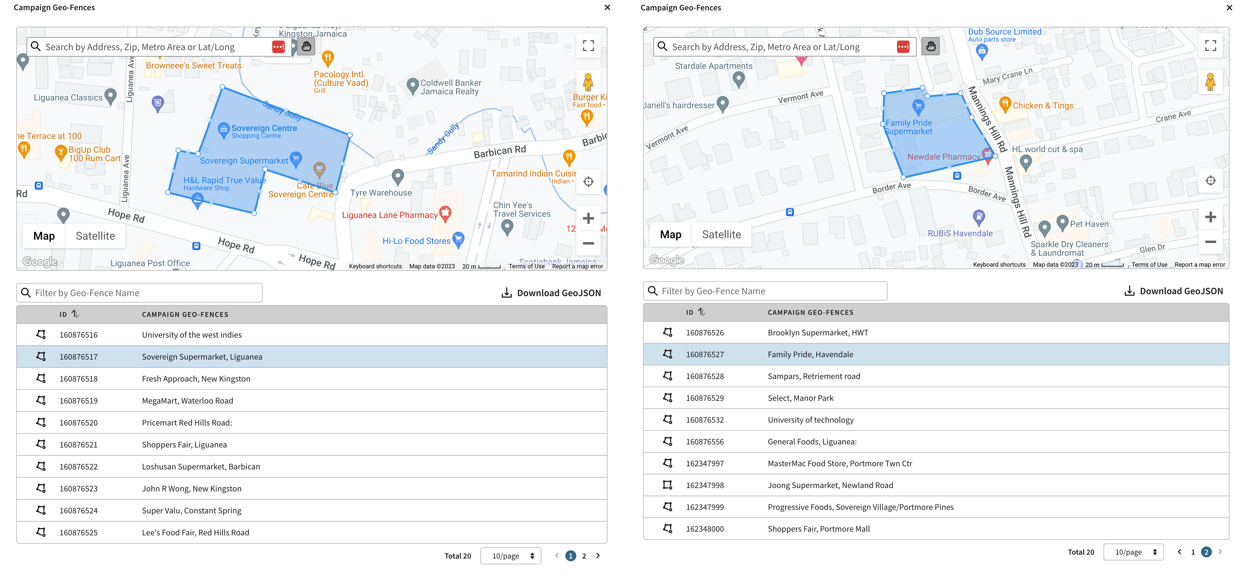
Task: Click geo-fence icon for MegaMart, Waterloo Road
Action: coord(41,401)
